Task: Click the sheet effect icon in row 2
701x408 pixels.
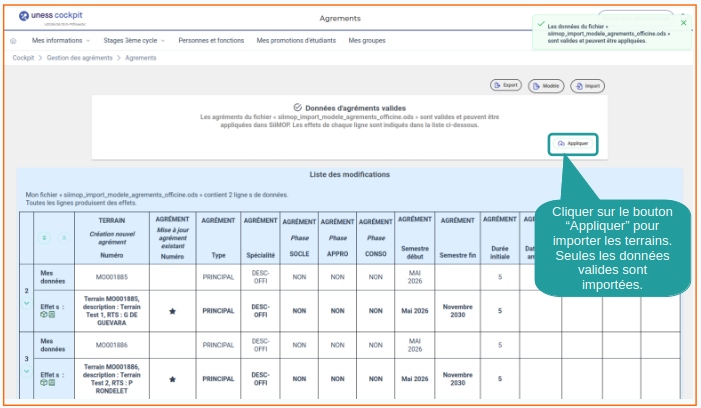Action: [x=52, y=315]
